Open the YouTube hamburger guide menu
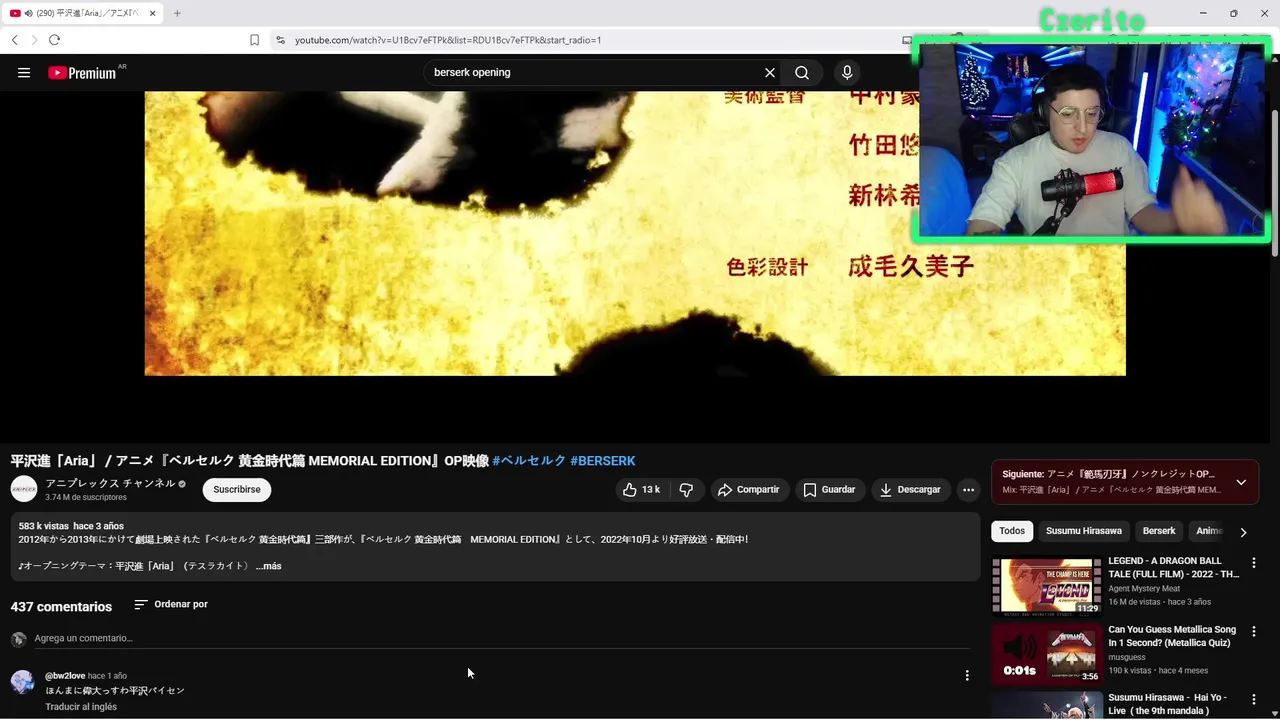Screen dimensions: 1280x720 [24, 72]
